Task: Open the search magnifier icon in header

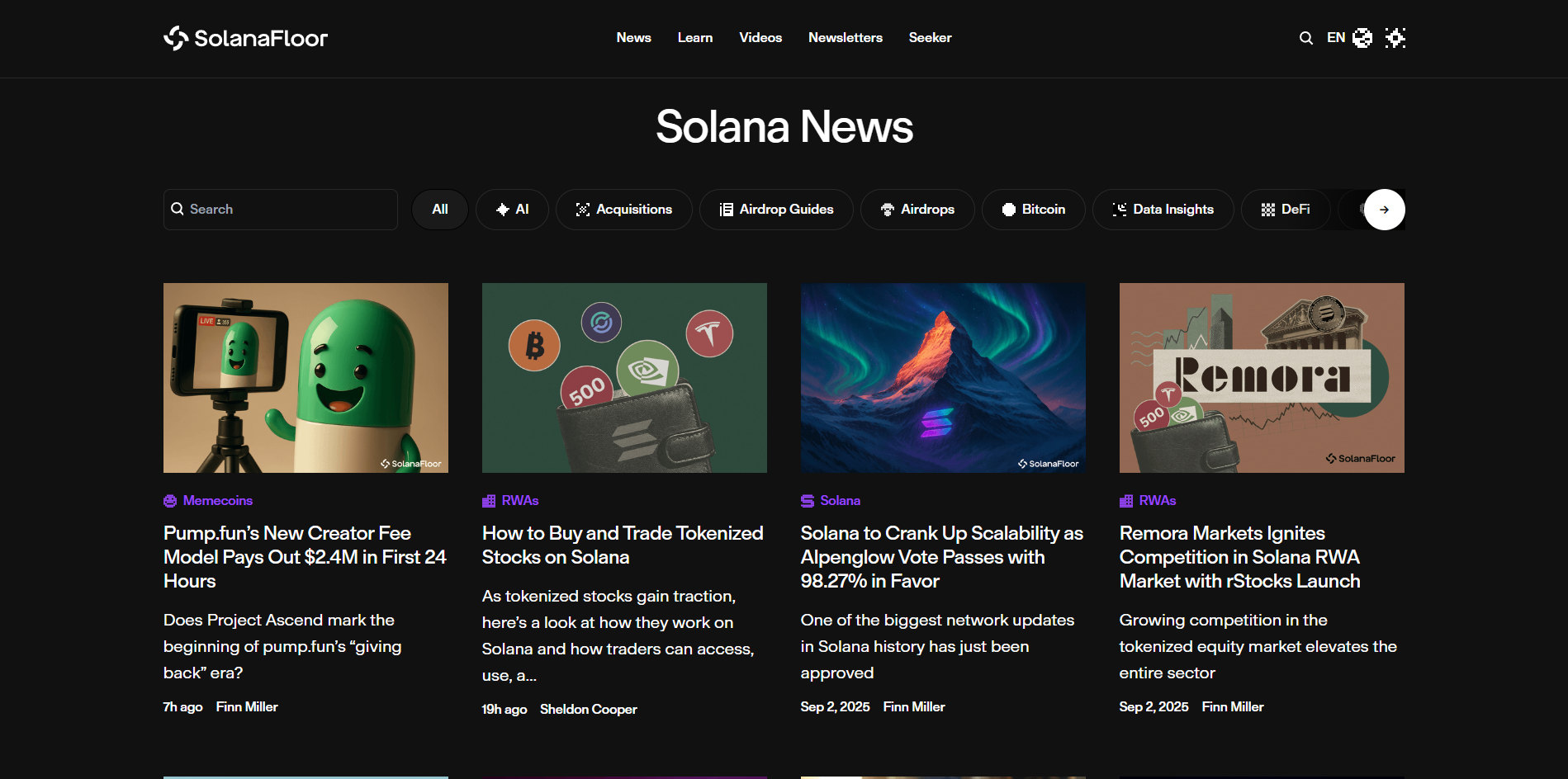Action: tap(1305, 38)
